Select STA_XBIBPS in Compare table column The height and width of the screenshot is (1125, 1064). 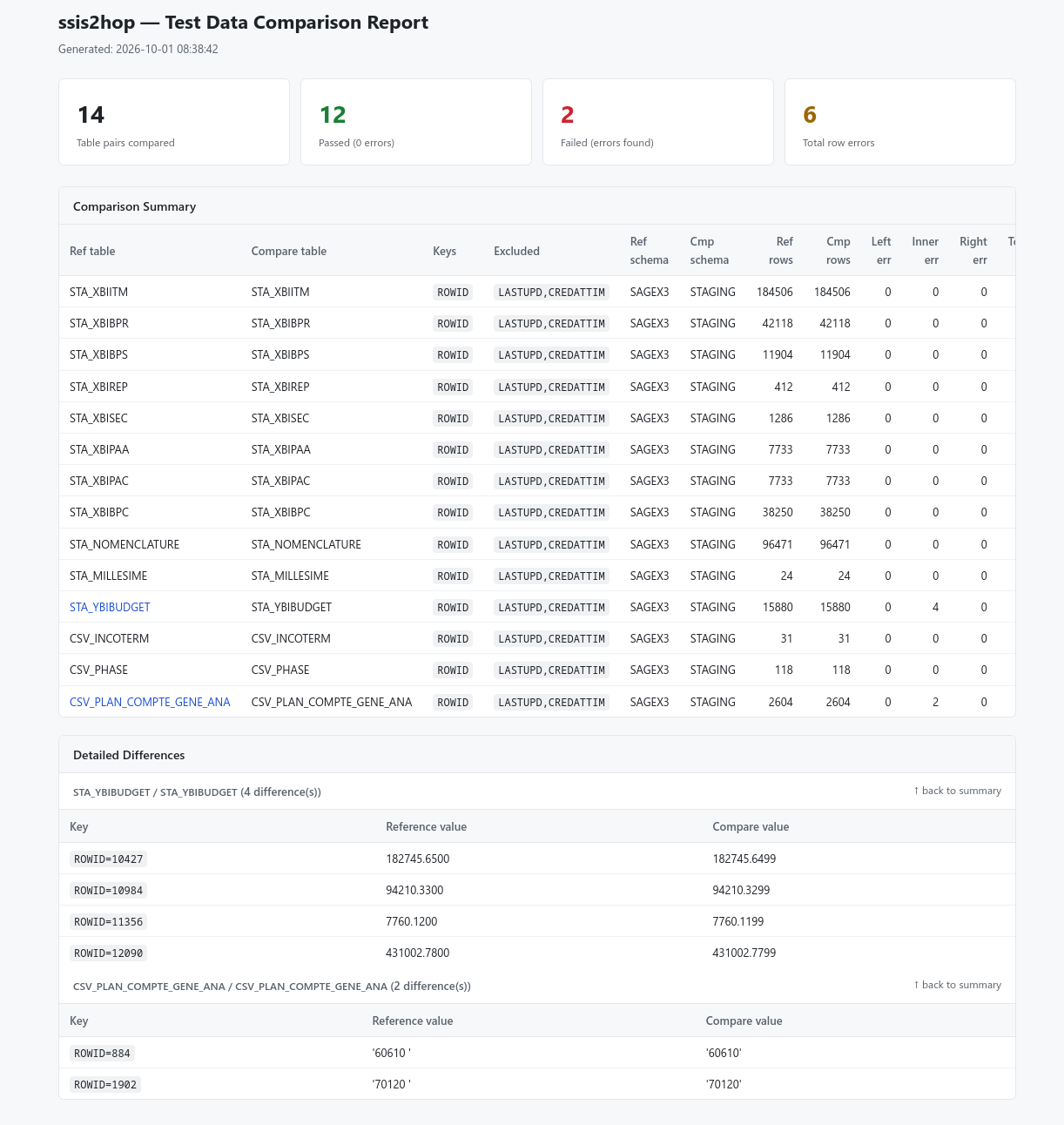(x=280, y=354)
